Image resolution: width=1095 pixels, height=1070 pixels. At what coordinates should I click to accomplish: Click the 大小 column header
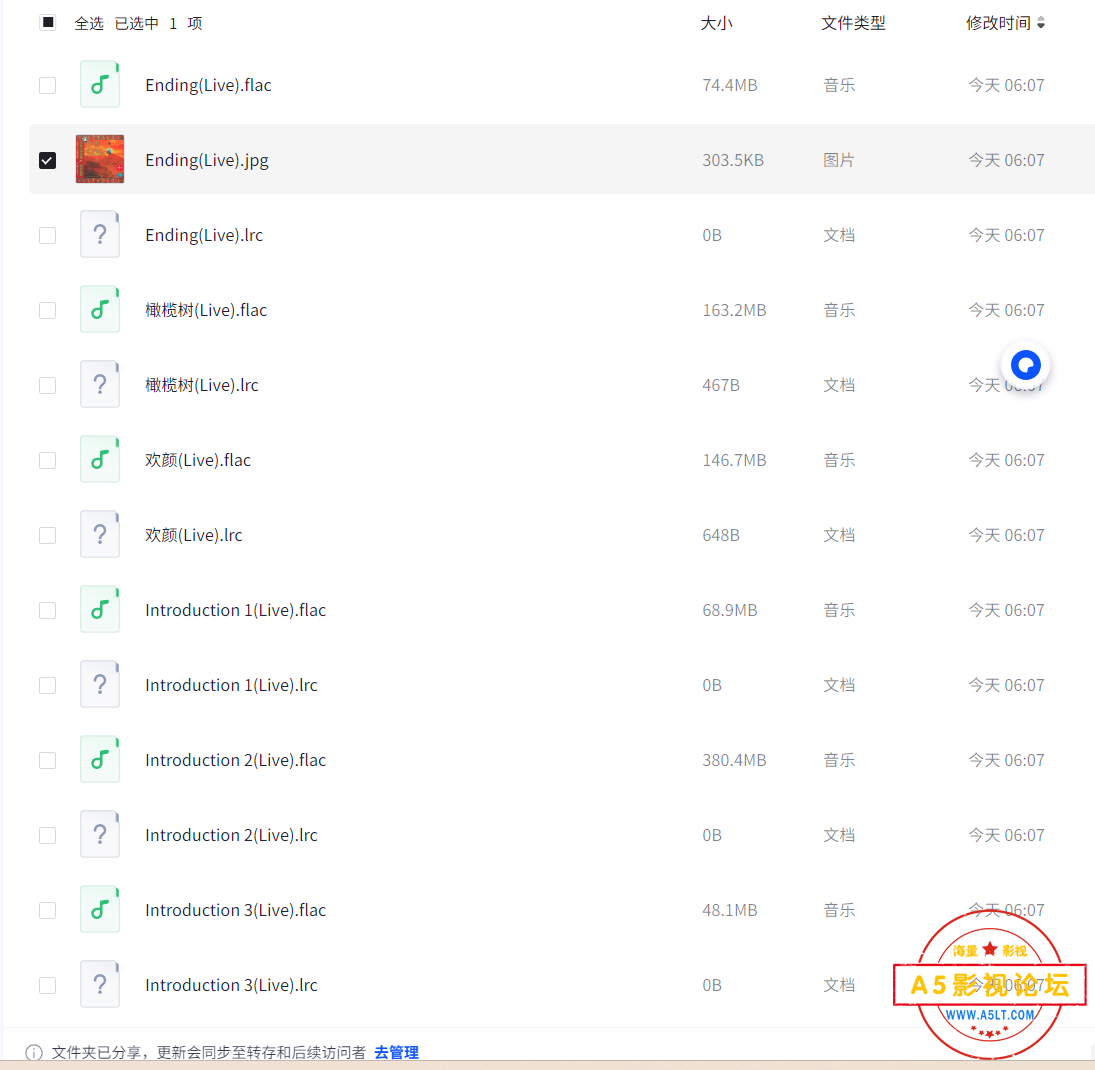pos(716,23)
